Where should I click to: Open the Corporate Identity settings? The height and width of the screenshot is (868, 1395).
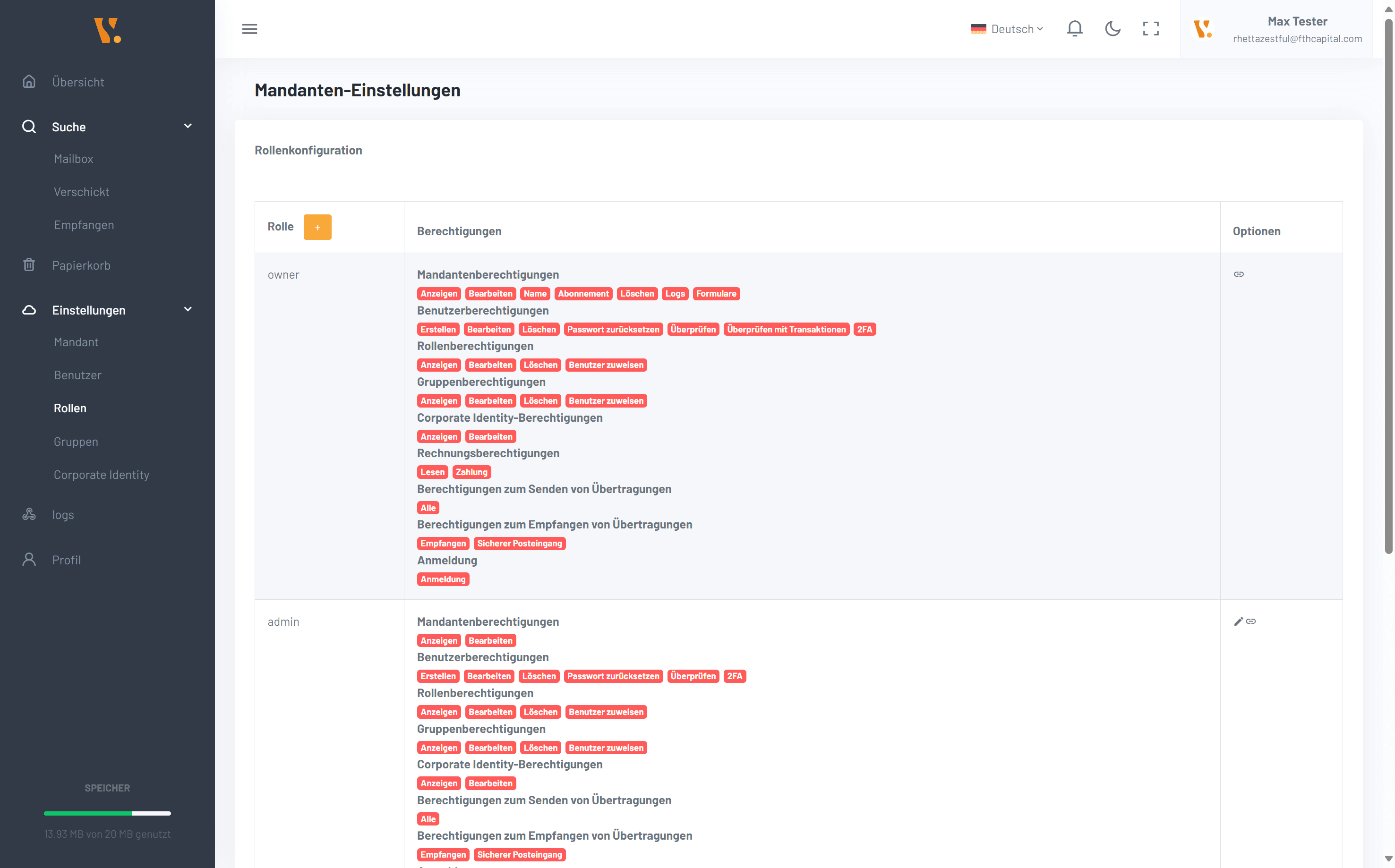pos(101,475)
